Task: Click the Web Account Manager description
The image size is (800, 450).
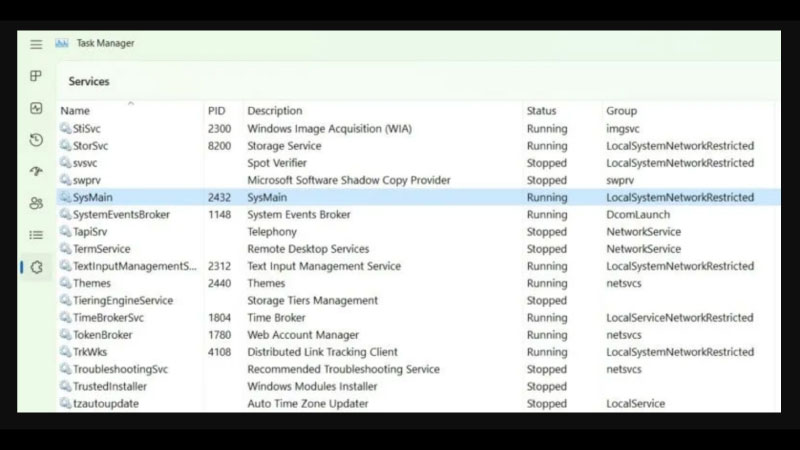Action: pyautogui.click(x=303, y=335)
